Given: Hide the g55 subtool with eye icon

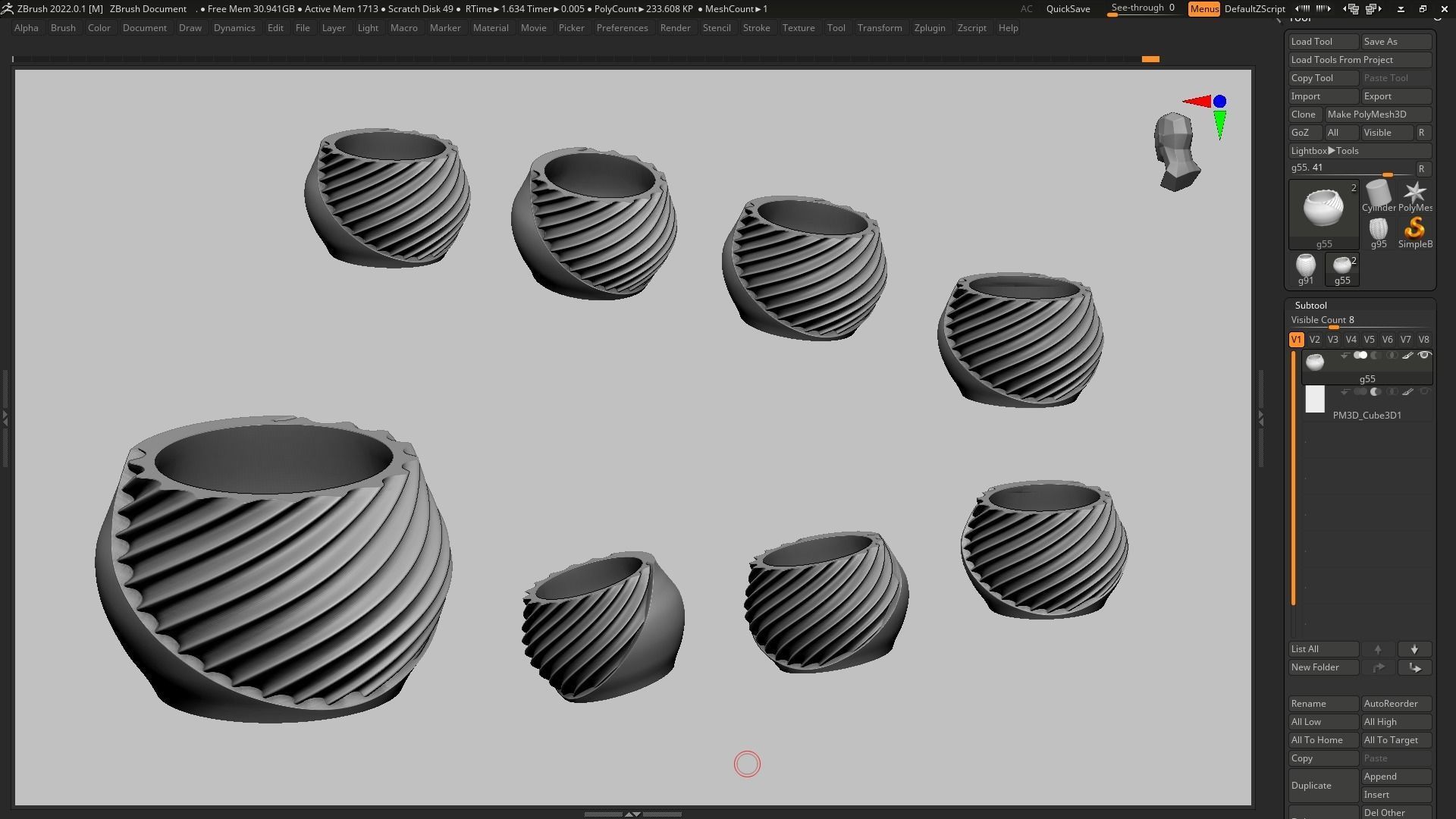Looking at the screenshot, I should [x=1424, y=356].
